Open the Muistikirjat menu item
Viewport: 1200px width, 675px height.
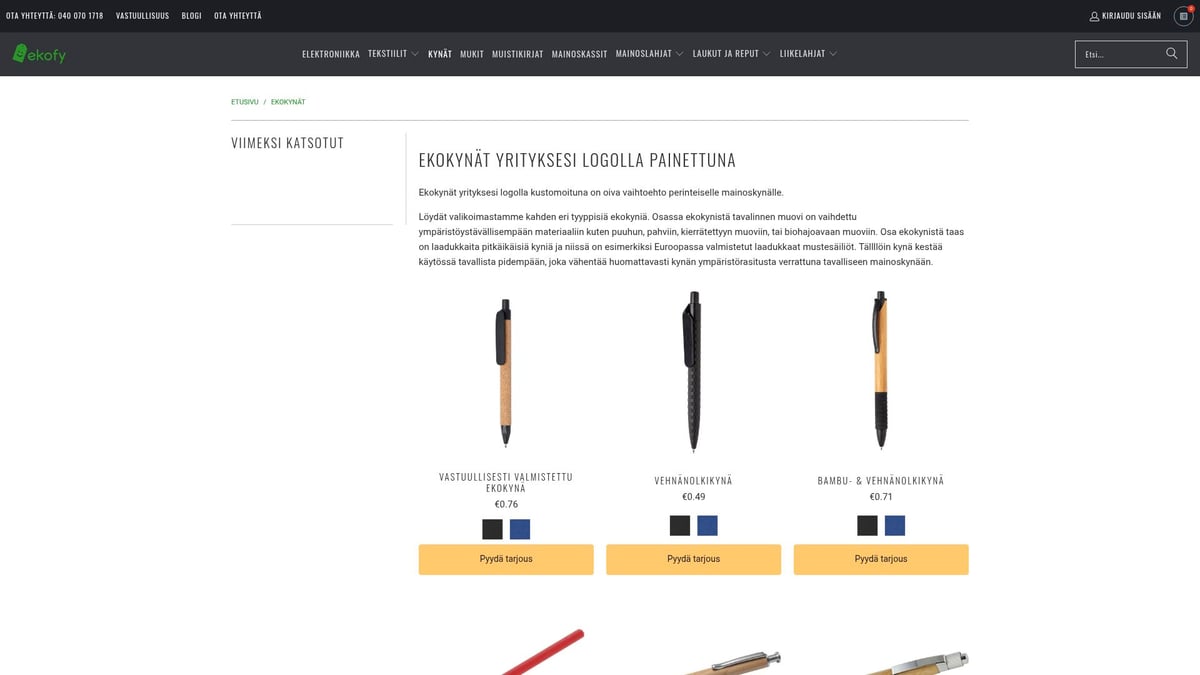tap(517, 54)
